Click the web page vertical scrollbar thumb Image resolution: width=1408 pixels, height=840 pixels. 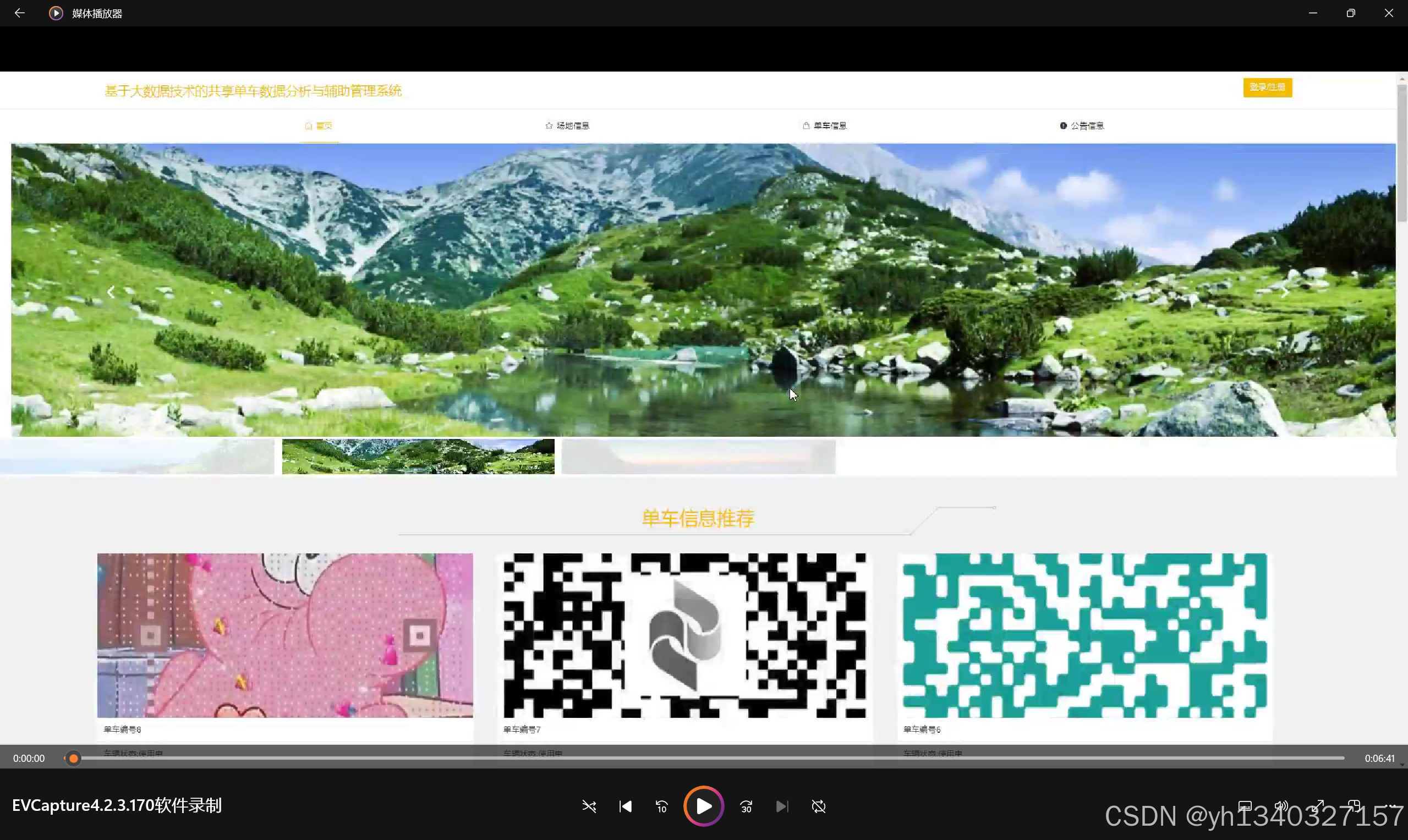(1402, 153)
